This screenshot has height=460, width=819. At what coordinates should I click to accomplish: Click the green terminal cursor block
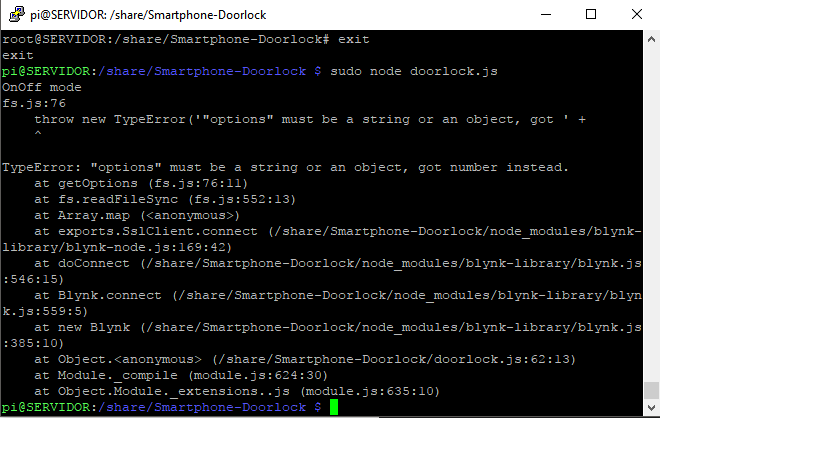point(334,407)
